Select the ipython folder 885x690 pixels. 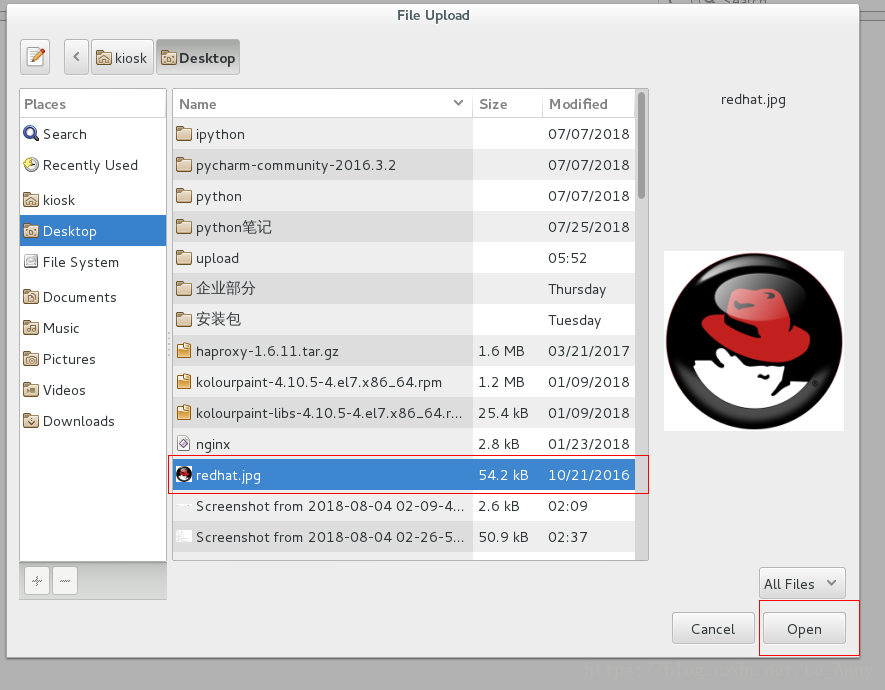(x=404, y=134)
